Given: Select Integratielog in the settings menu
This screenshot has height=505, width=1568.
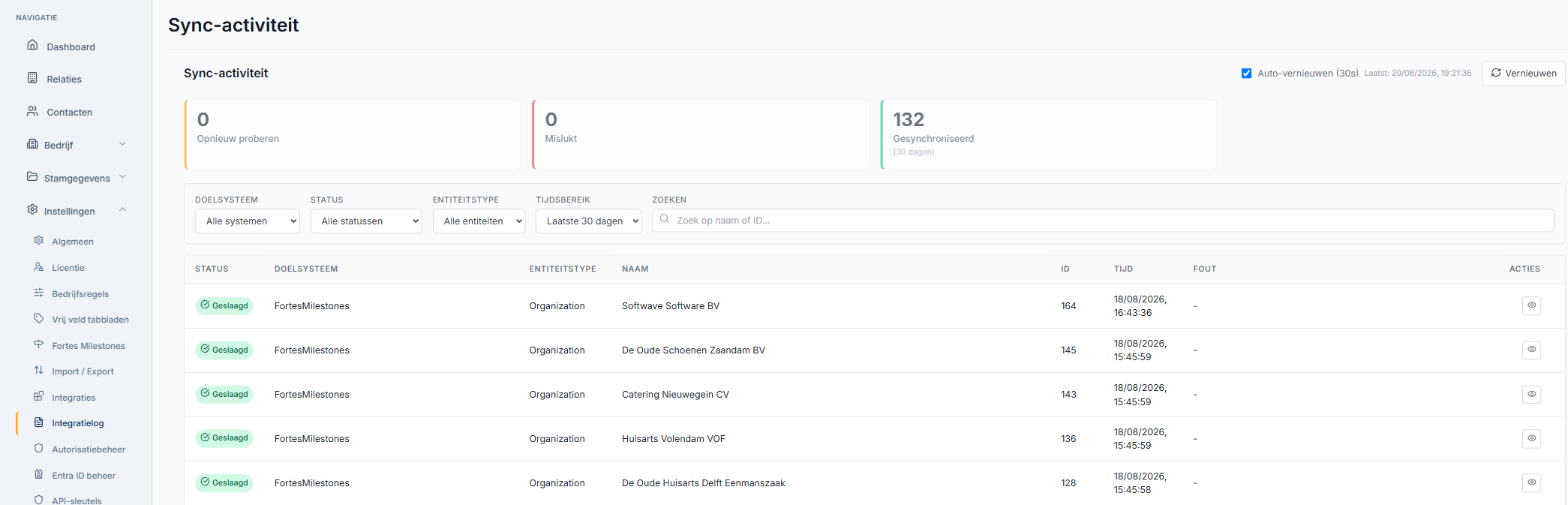Looking at the screenshot, I should [77, 423].
